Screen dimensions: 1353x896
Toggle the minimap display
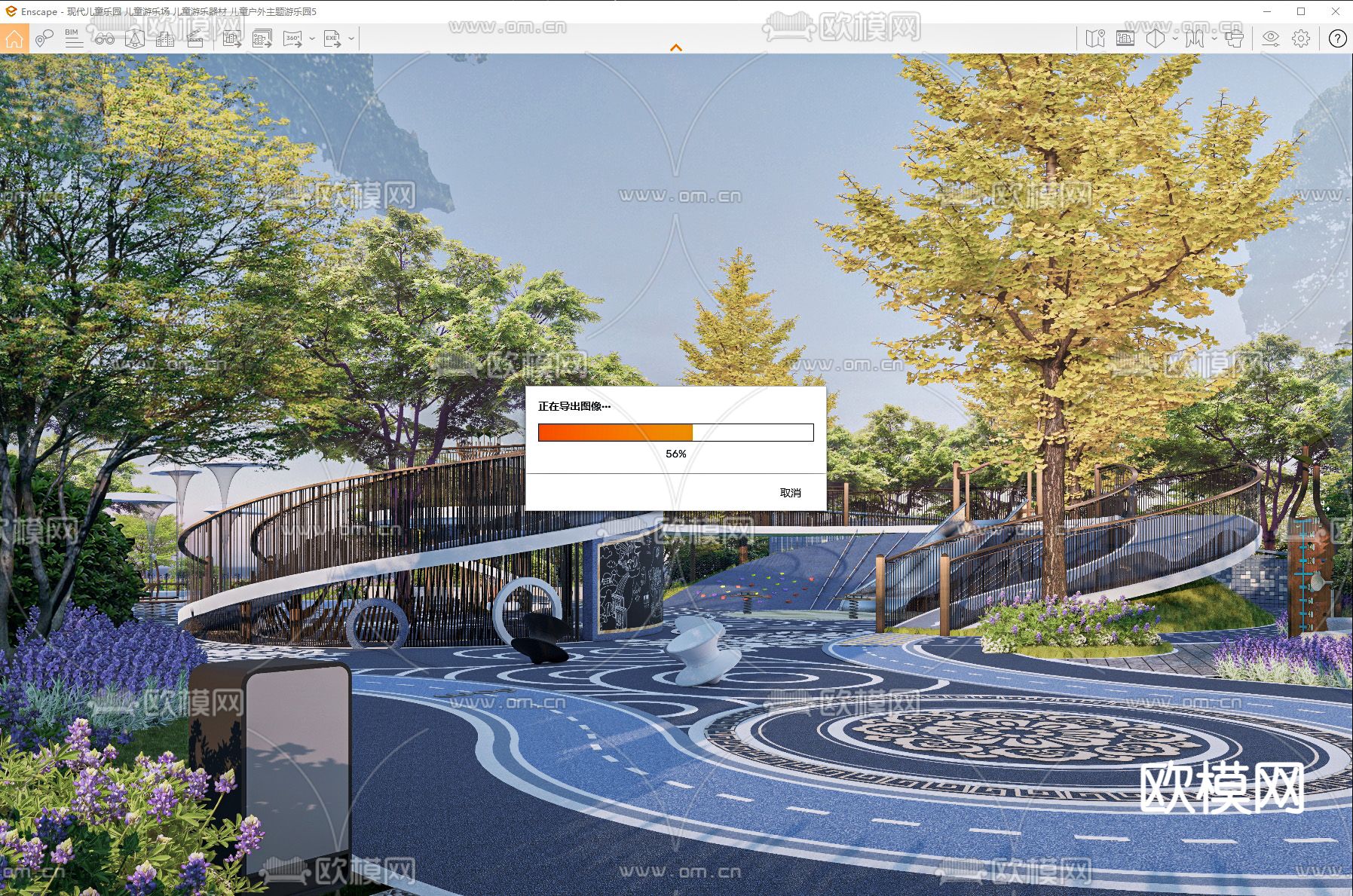point(1095,38)
